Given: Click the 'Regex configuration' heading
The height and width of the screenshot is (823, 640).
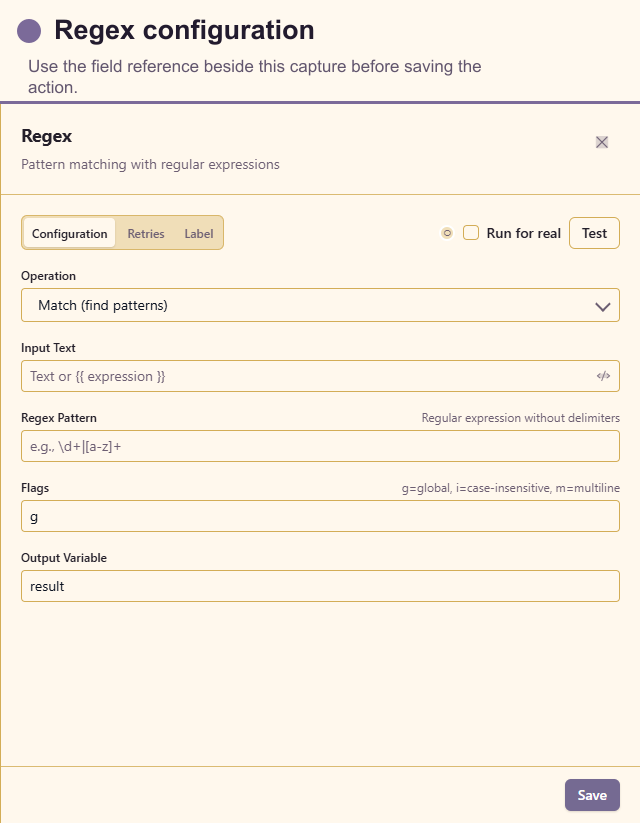Looking at the screenshot, I should [184, 30].
